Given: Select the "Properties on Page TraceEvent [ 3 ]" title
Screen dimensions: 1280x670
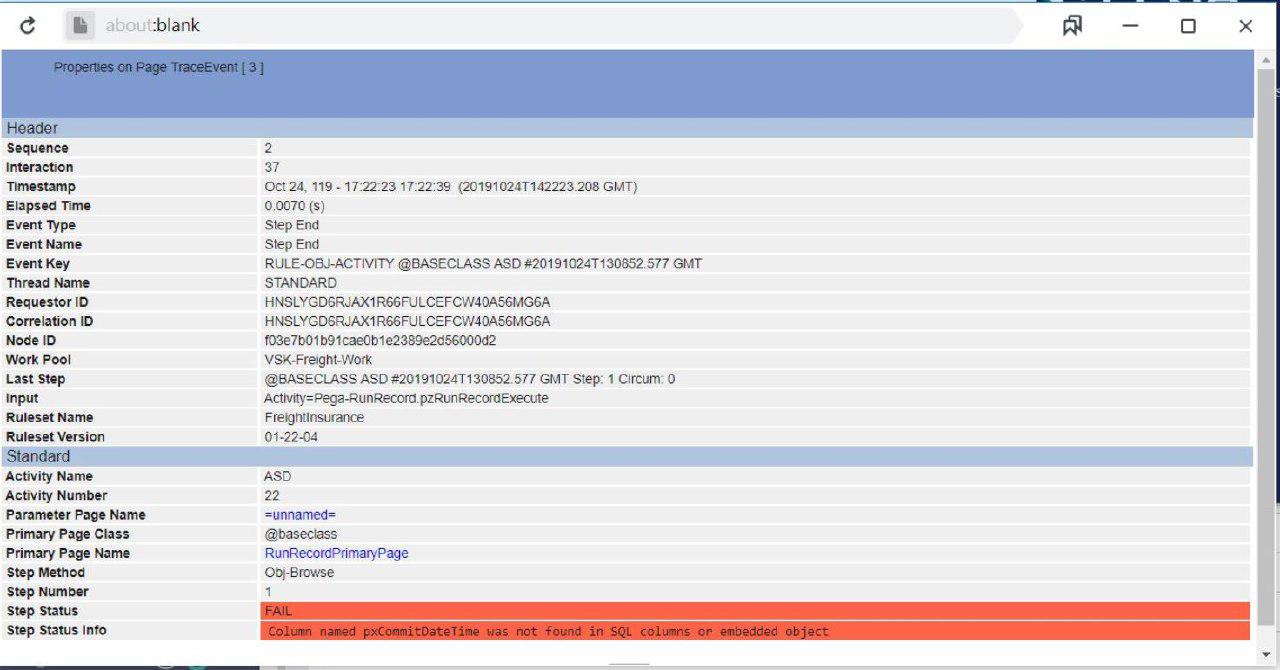Looking at the screenshot, I should pyautogui.click(x=159, y=68).
